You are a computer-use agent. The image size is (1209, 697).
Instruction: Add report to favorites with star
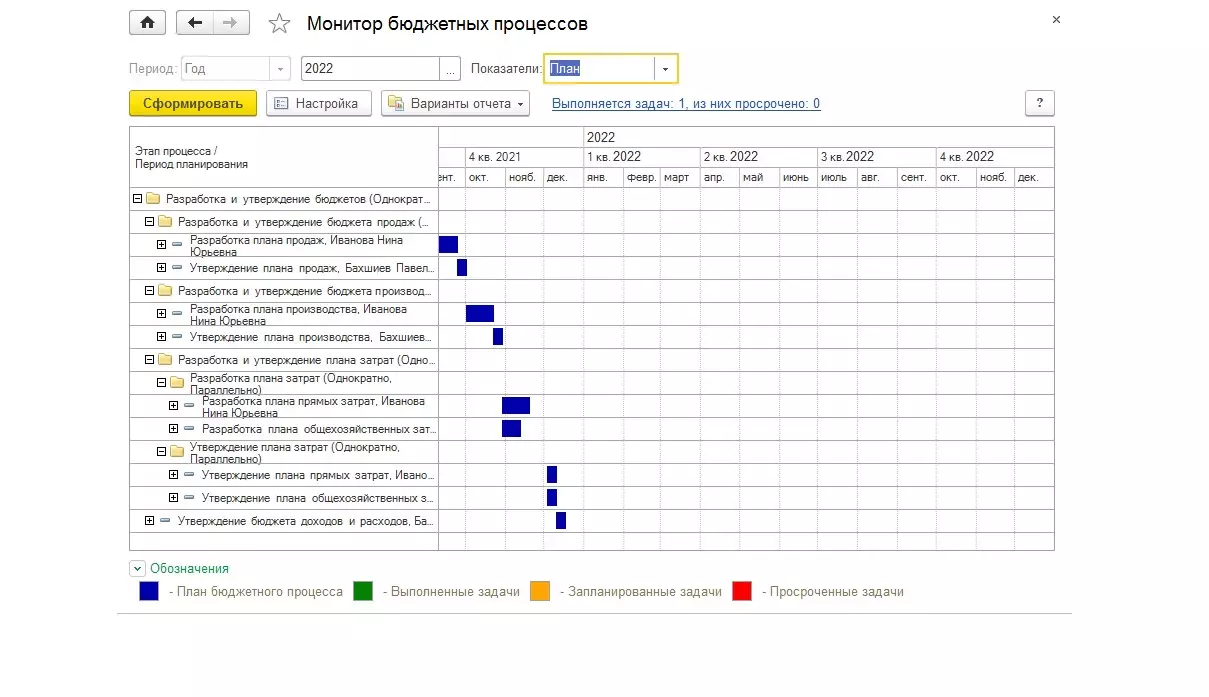click(279, 24)
